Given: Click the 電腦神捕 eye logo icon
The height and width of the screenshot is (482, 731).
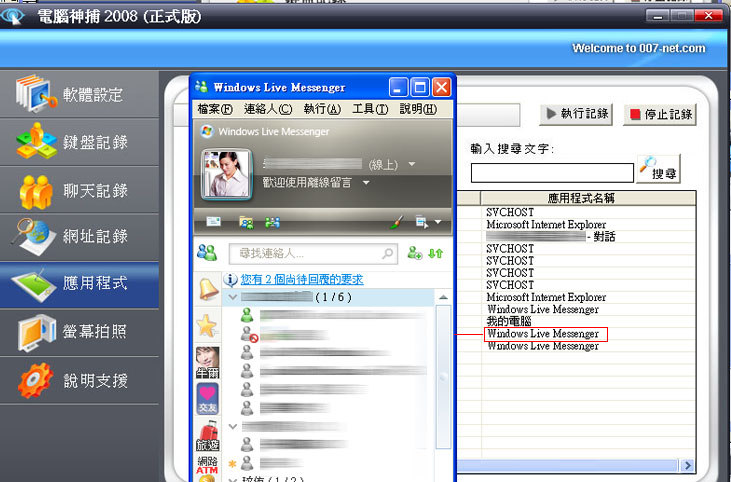Looking at the screenshot, I should tap(13, 16).
